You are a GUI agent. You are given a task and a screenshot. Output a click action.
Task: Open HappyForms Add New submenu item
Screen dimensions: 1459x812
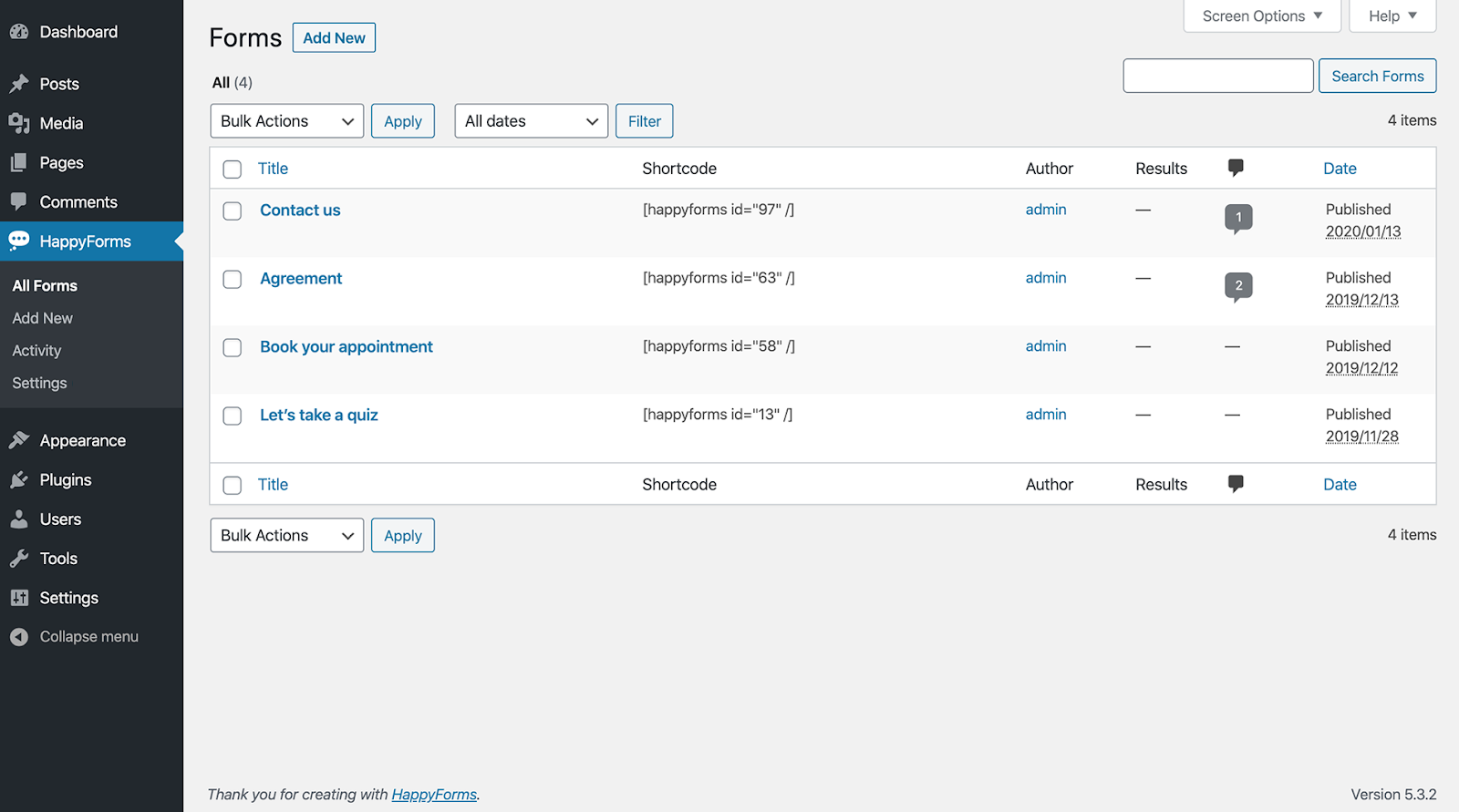pos(43,318)
